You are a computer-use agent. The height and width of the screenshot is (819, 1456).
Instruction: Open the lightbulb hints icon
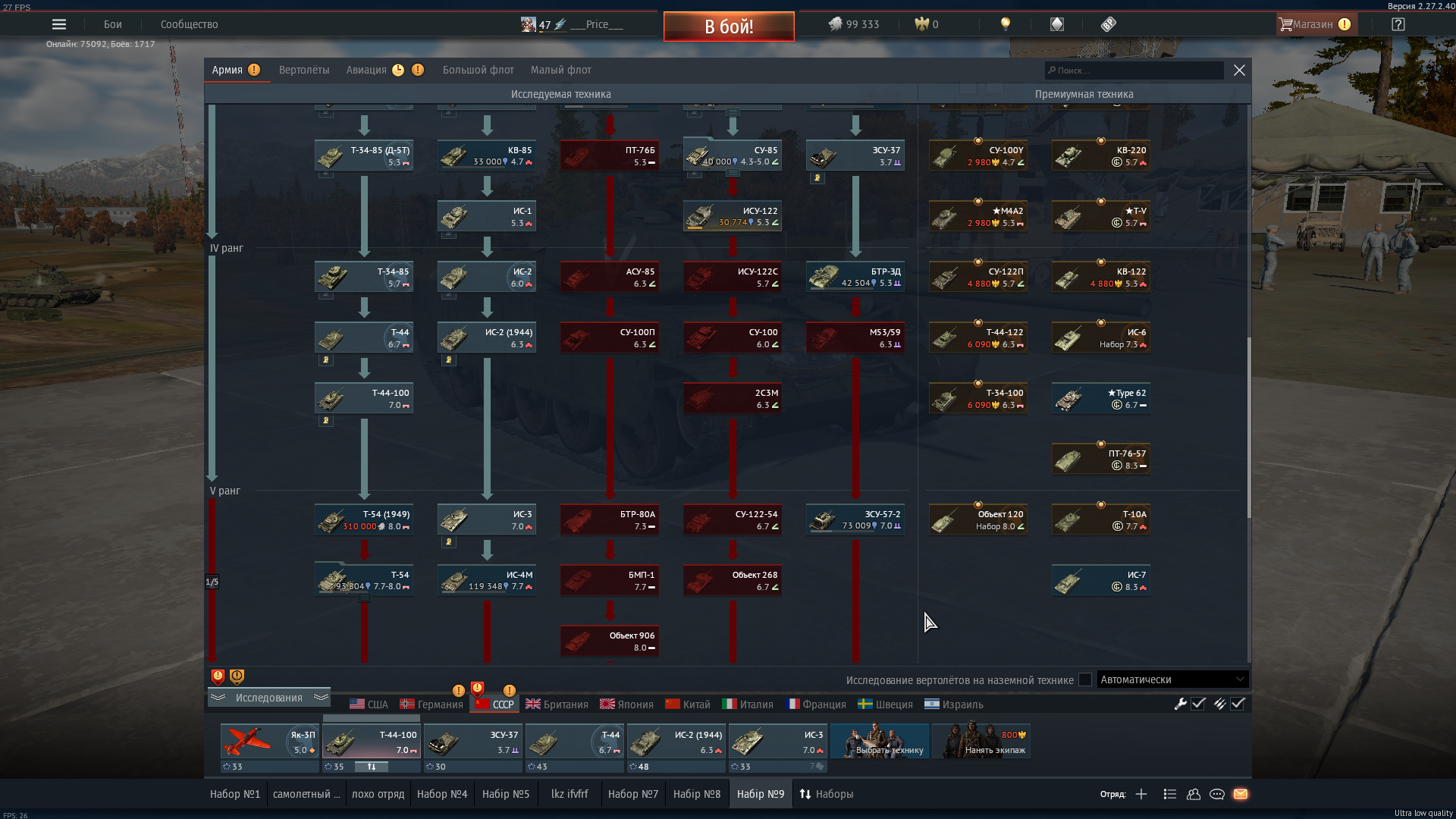pyautogui.click(x=1006, y=24)
